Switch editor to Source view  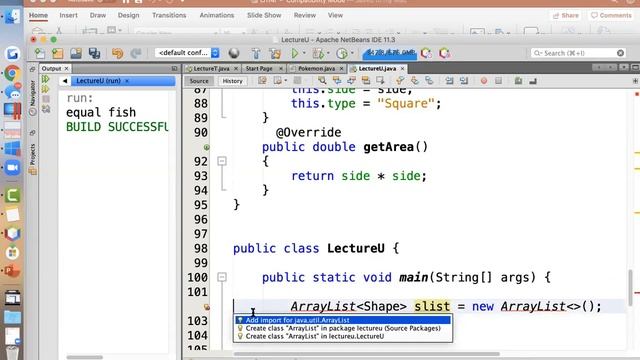click(199, 81)
